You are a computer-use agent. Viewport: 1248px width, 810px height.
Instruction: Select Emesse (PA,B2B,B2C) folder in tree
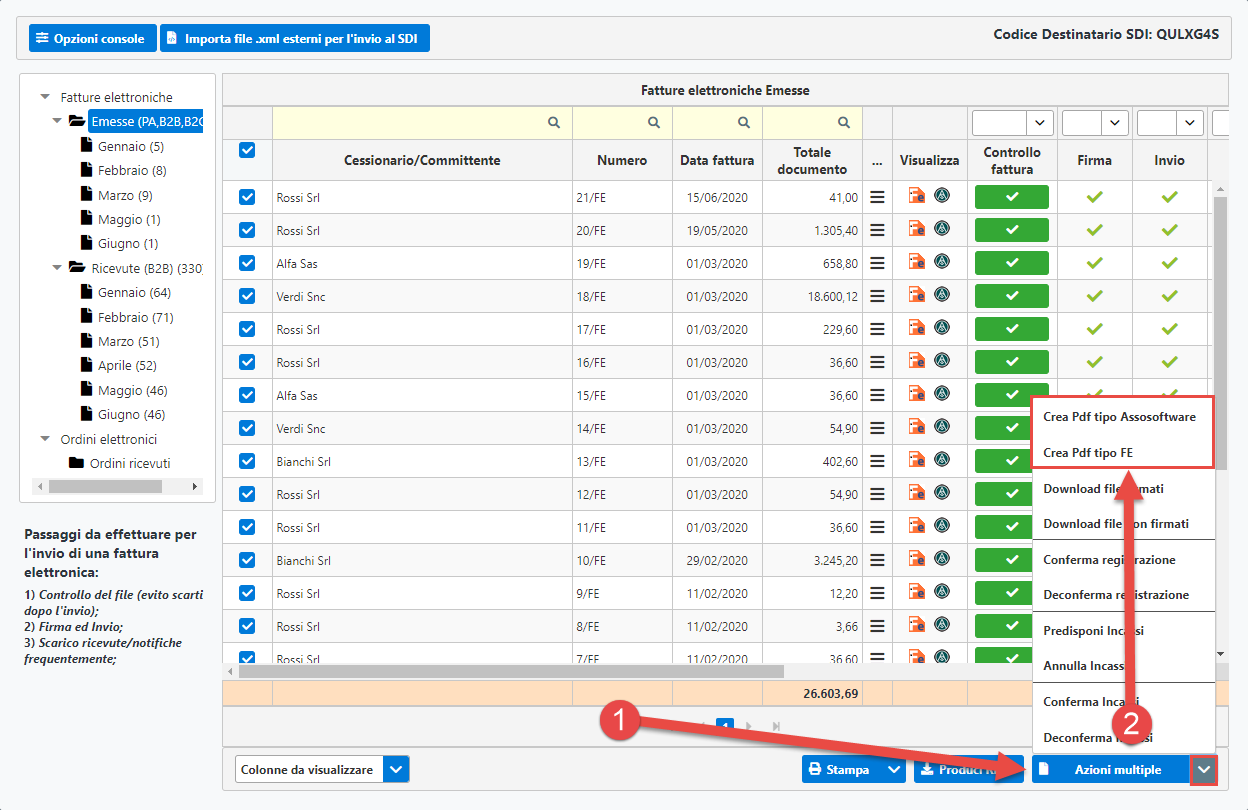coord(144,121)
